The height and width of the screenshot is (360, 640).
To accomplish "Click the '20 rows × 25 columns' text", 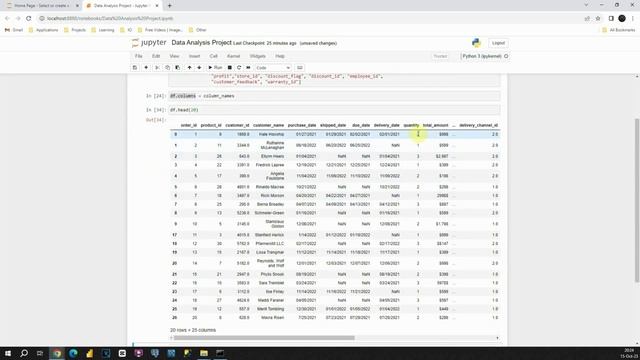I will click(x=193, y=330).
